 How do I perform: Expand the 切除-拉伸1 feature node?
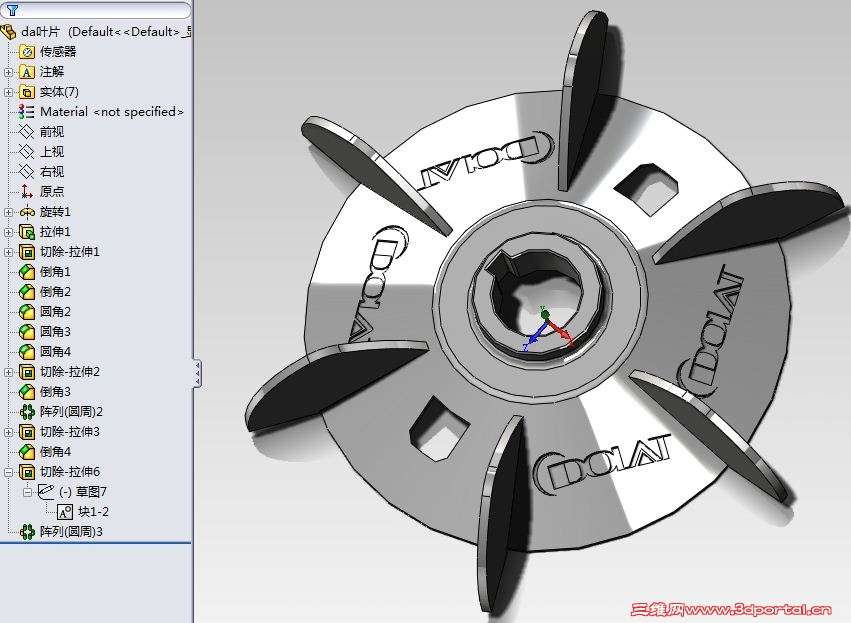(x=8, y=252)
